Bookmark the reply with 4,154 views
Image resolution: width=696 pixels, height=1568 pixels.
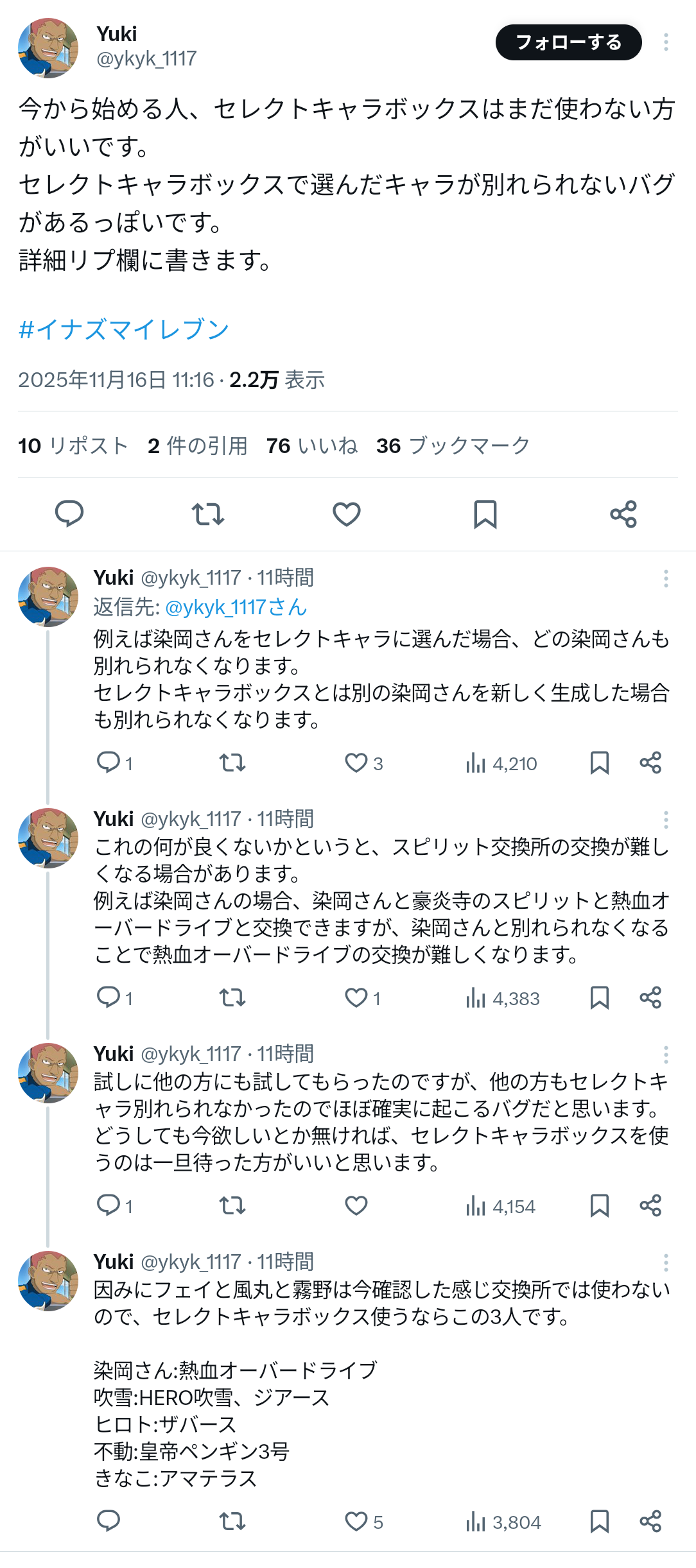599,1205
